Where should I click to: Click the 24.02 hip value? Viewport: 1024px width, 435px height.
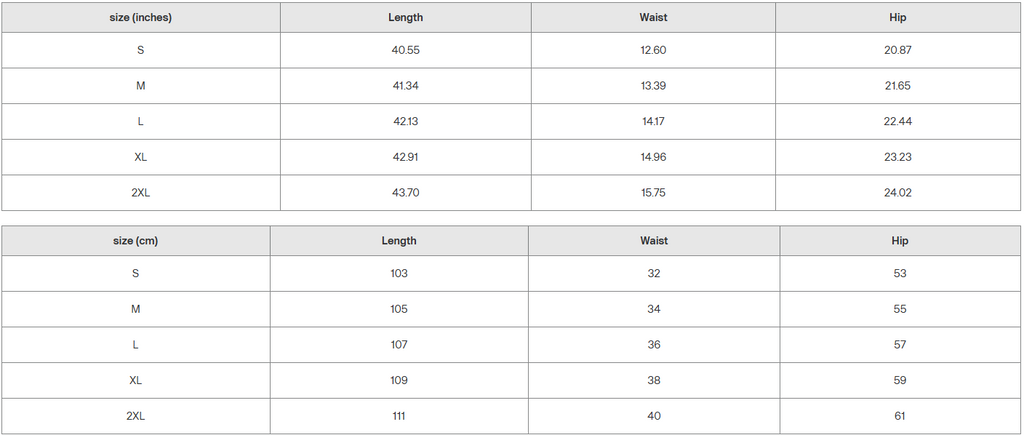click(x=897, y=192)
